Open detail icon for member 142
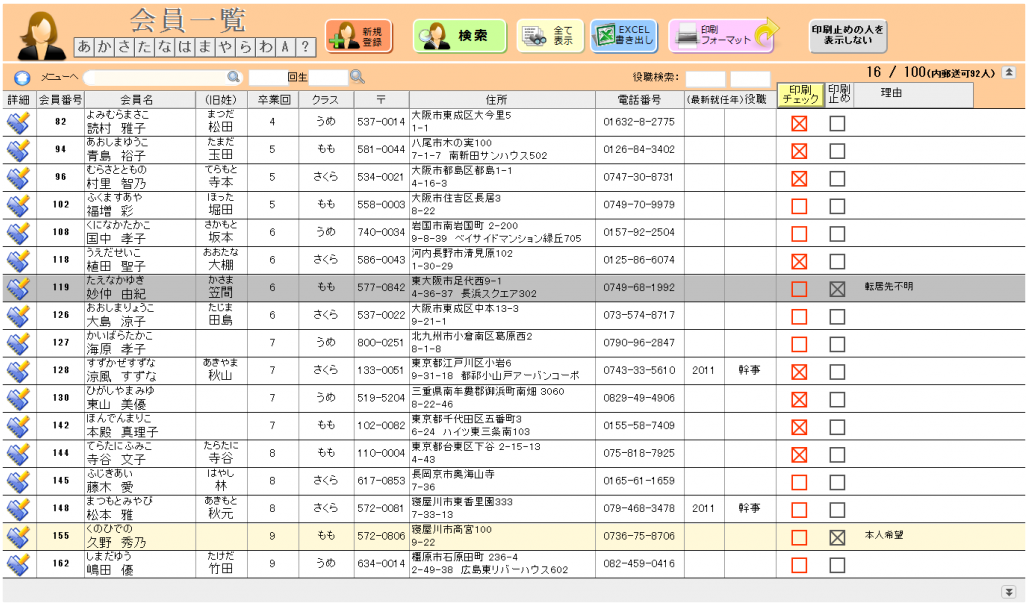Viewport: 1028px width, 605px height. 18,426
